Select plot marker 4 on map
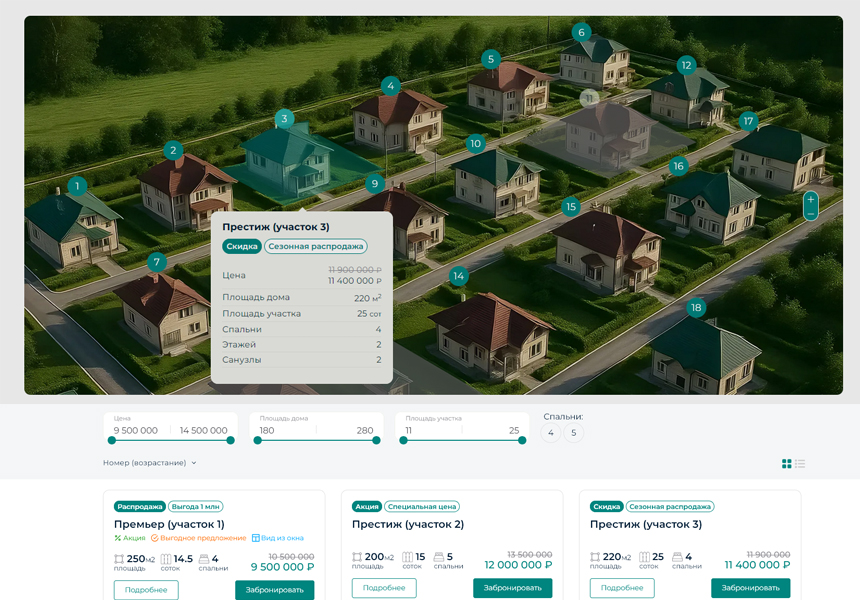 coord(391,86)
